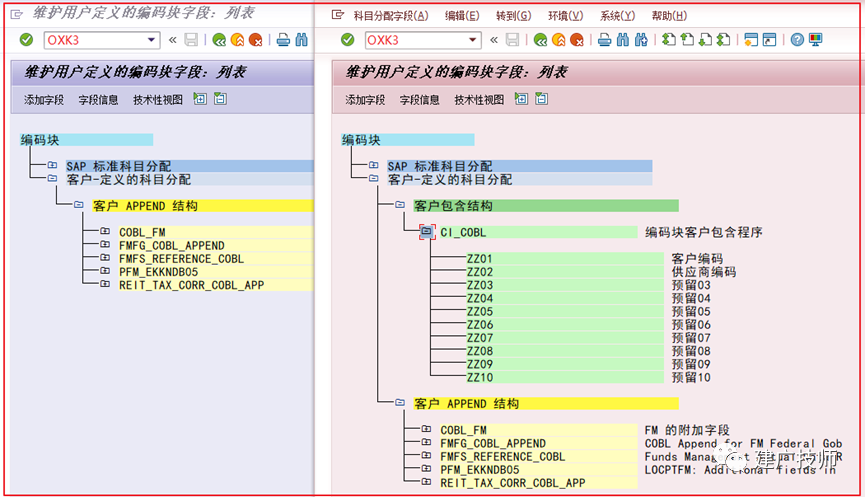Image resolution: width=865 pixels, height=497 pixels.
Task: Click 技术性视图 button in left window
Action: [158, 100]
